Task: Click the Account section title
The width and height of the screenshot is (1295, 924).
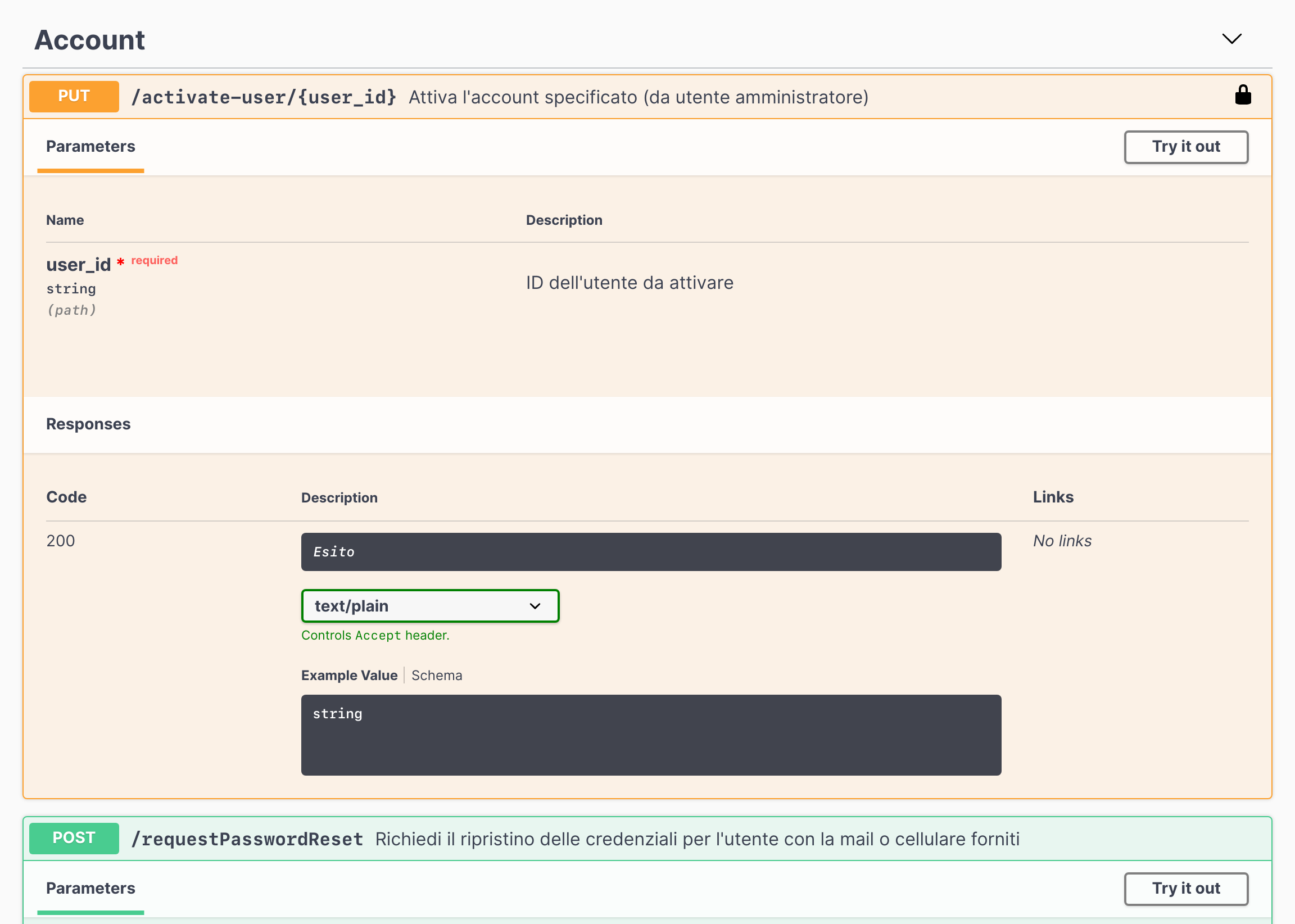Action: (x=89, y=40)
